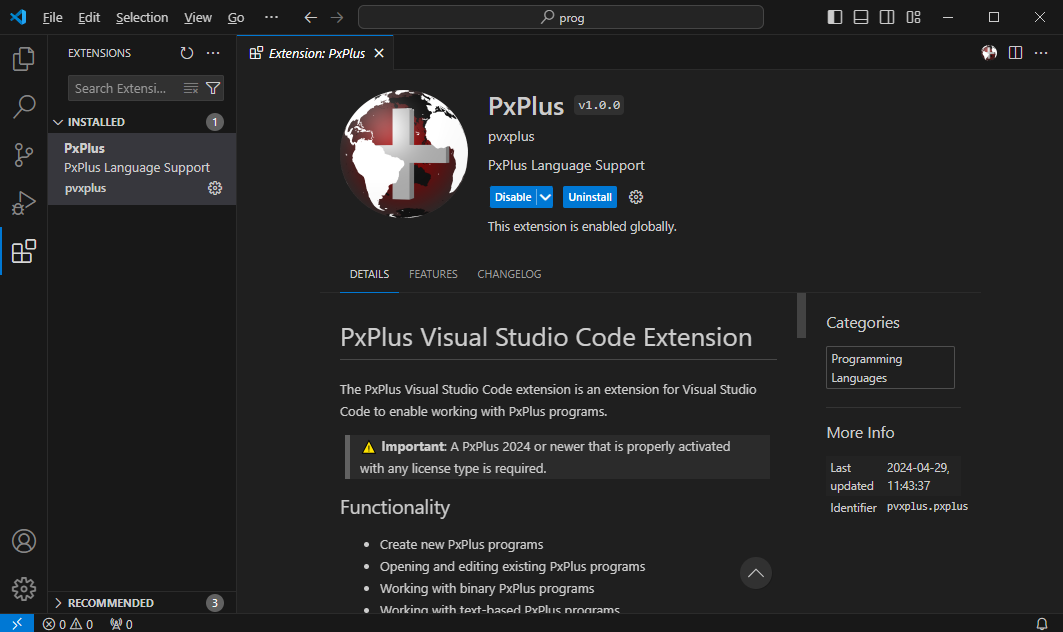
Task: Select the Search icon in the Activity Bar
Action: pos(23,106)
